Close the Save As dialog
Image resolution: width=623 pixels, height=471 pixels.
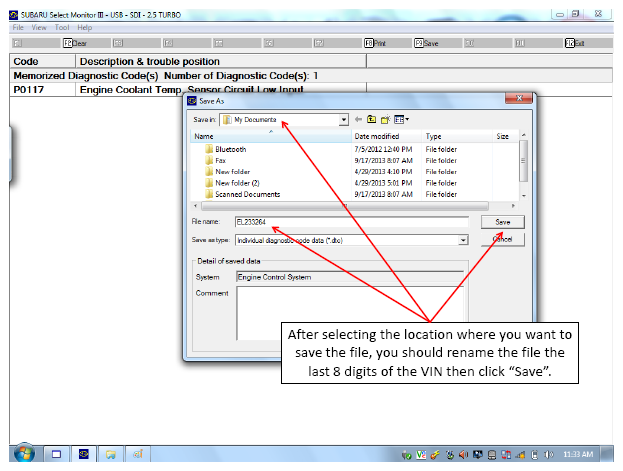click(519, 98)
